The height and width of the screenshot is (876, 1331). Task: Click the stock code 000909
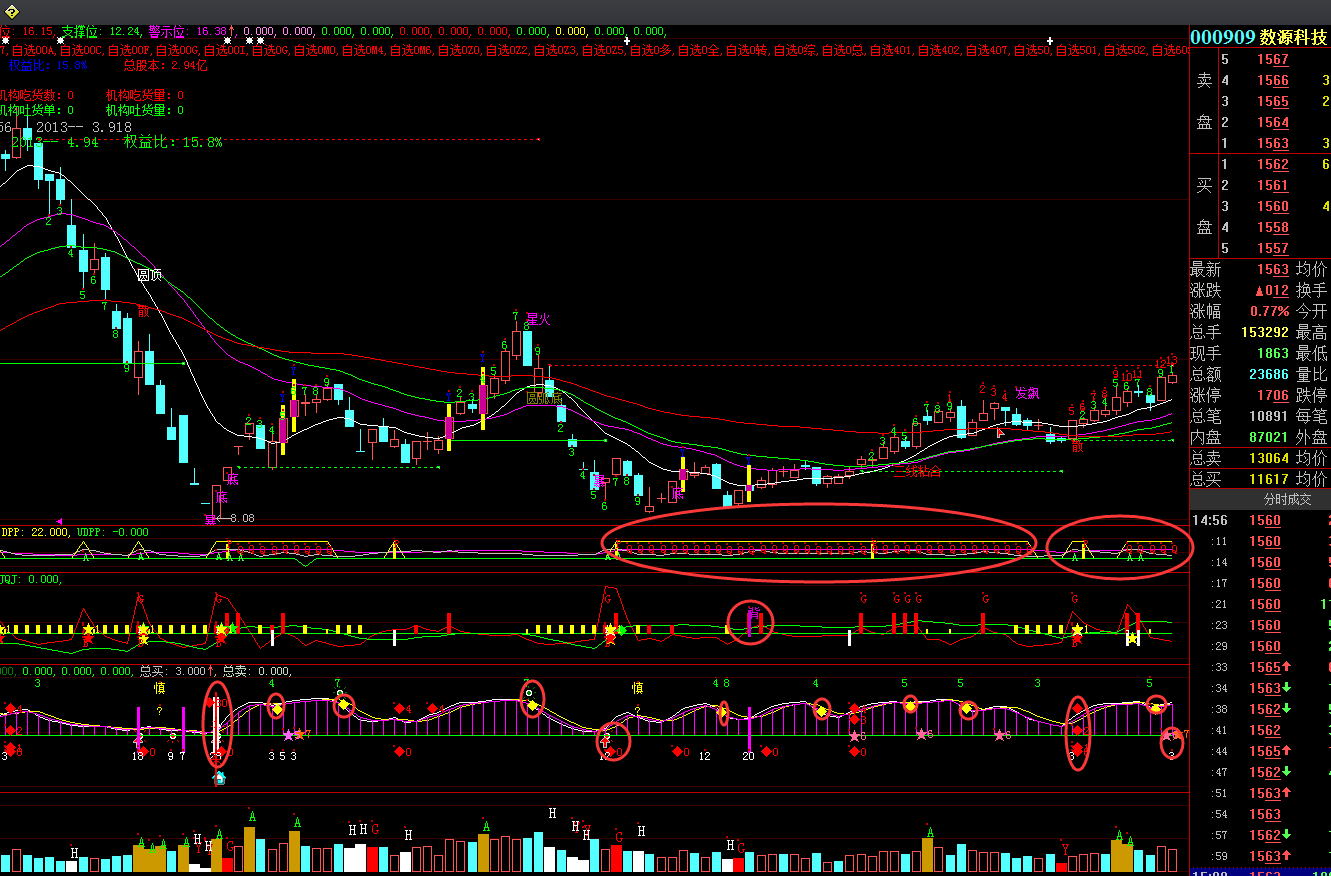1222,37
